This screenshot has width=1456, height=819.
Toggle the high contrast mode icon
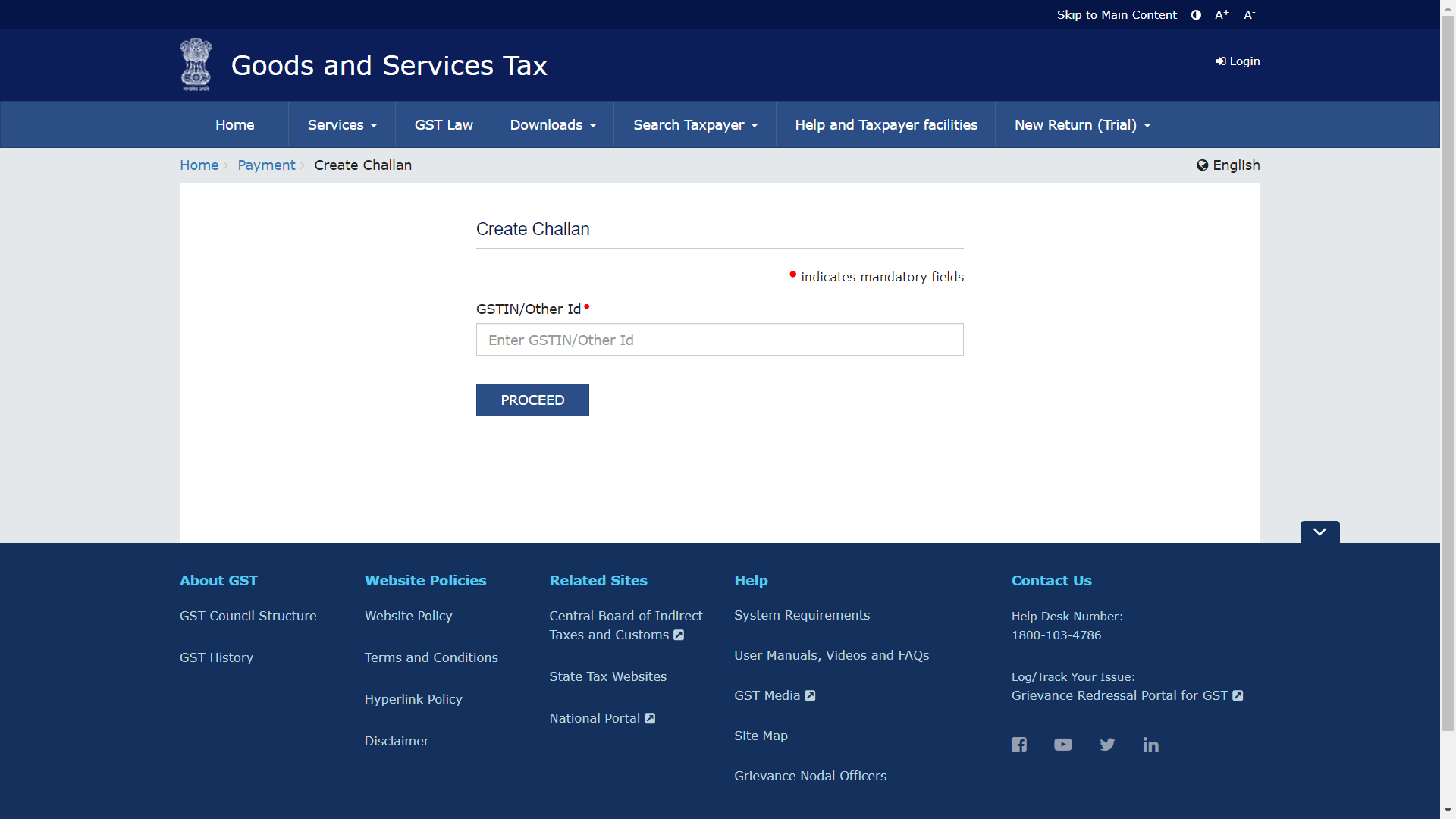coord(1196,14)
